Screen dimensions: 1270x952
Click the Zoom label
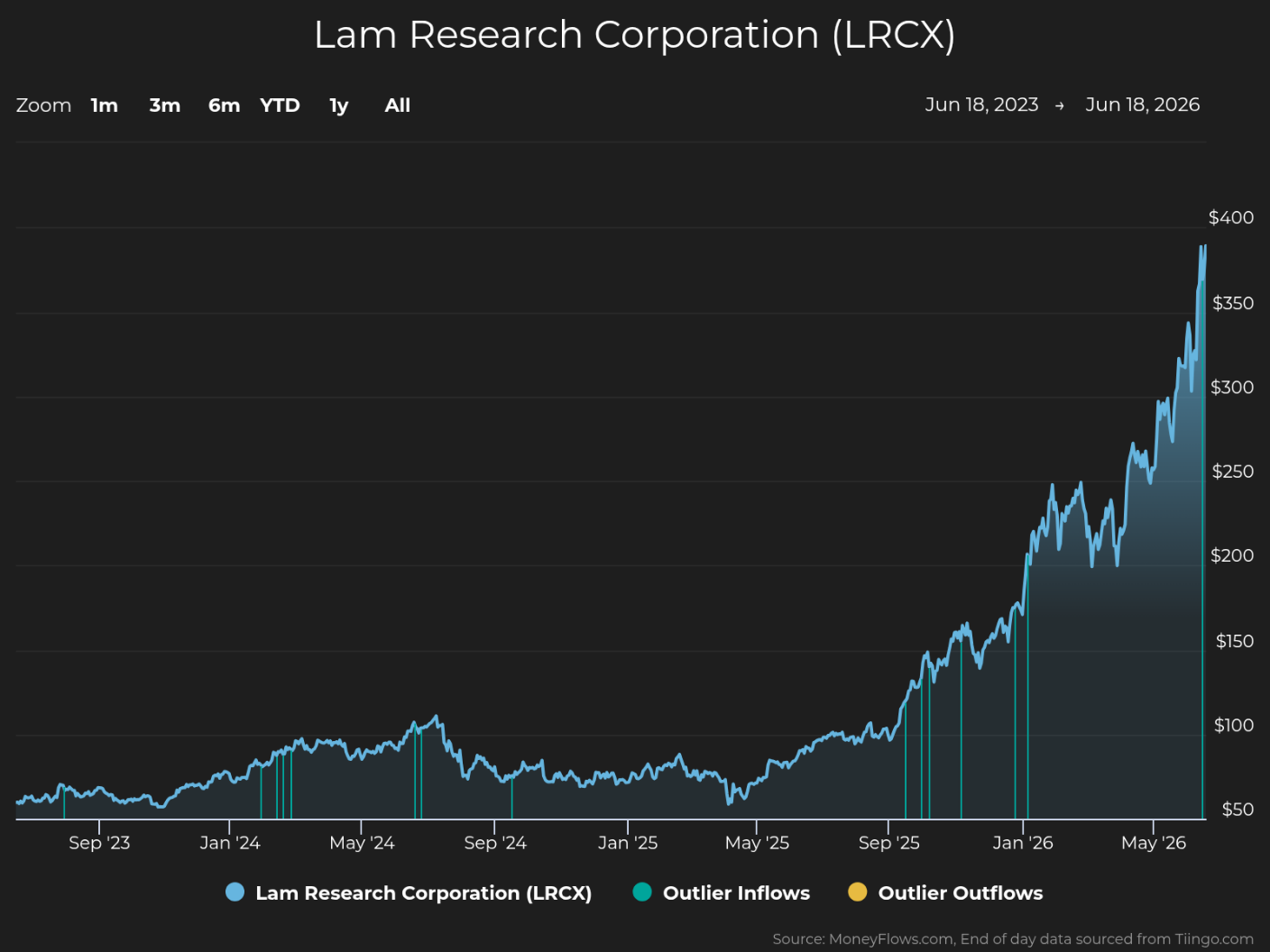43,105
